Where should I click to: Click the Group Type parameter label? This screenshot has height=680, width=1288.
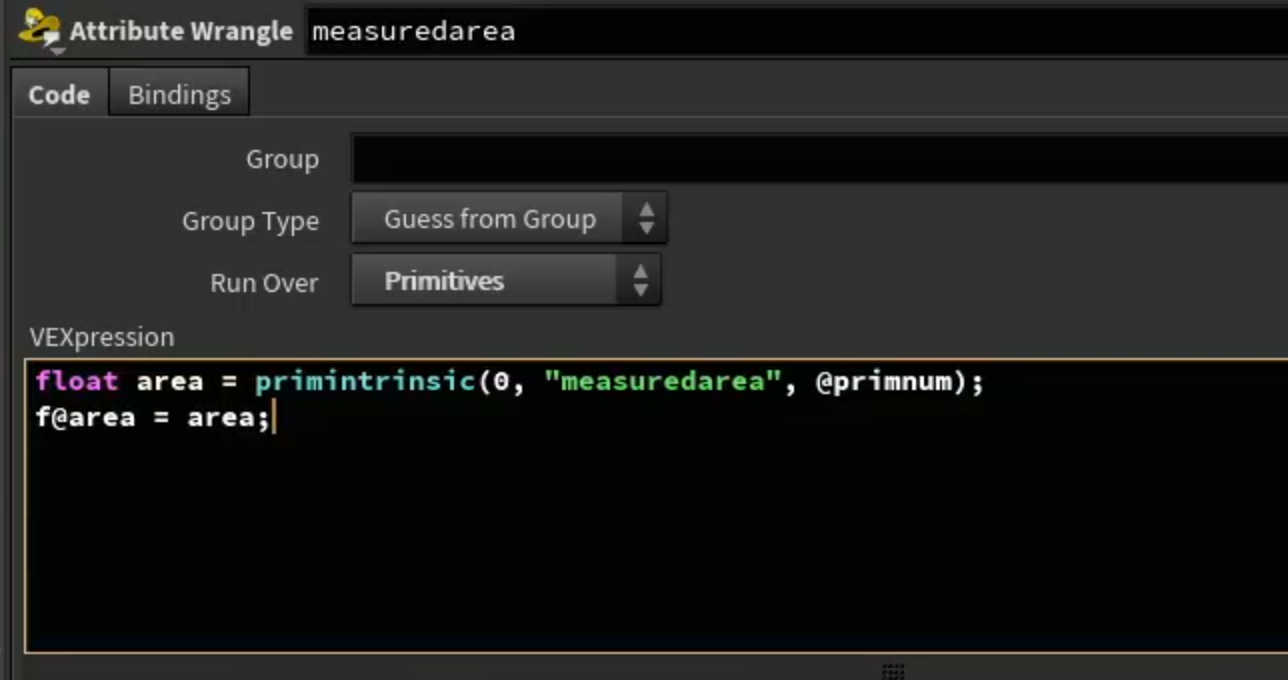pyautogui.click(x=250, y=221)
